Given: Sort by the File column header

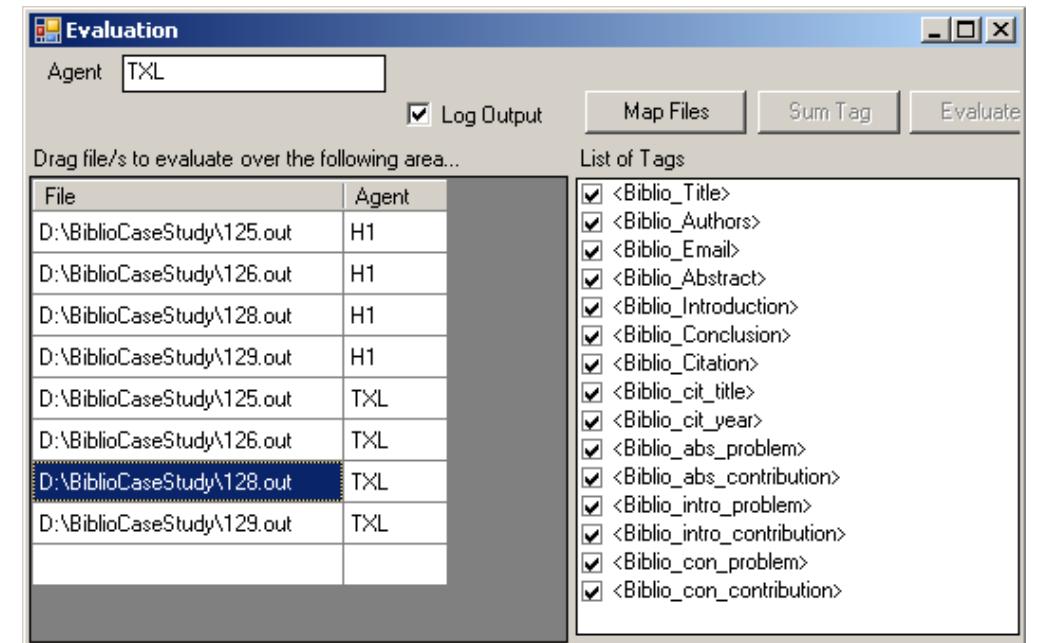Looking at the screenshot, I should click(186, 198).
